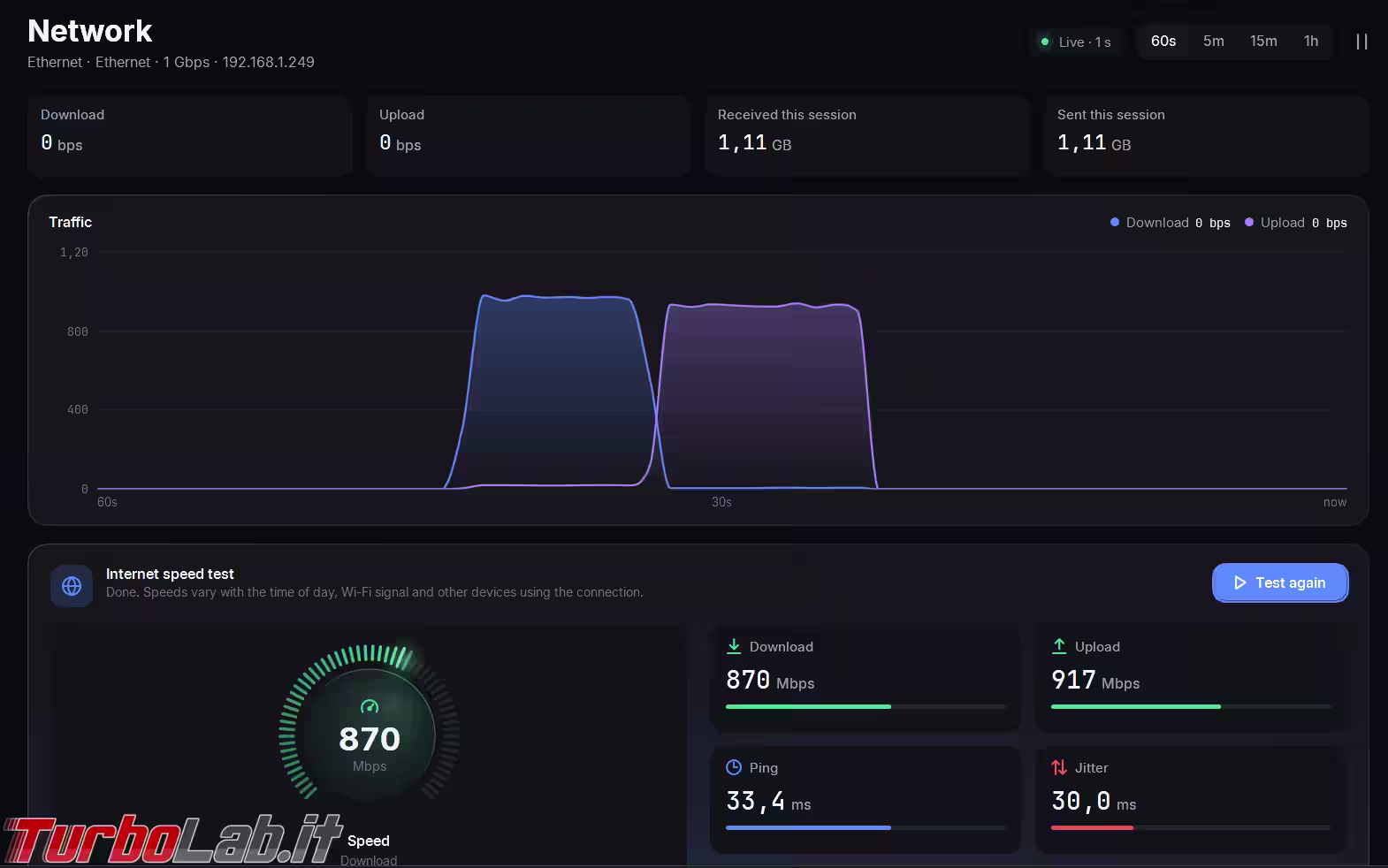Click the 917 Mbps upload result value
Viewport: 1388px width, 868px height.
click(1095, 680)
